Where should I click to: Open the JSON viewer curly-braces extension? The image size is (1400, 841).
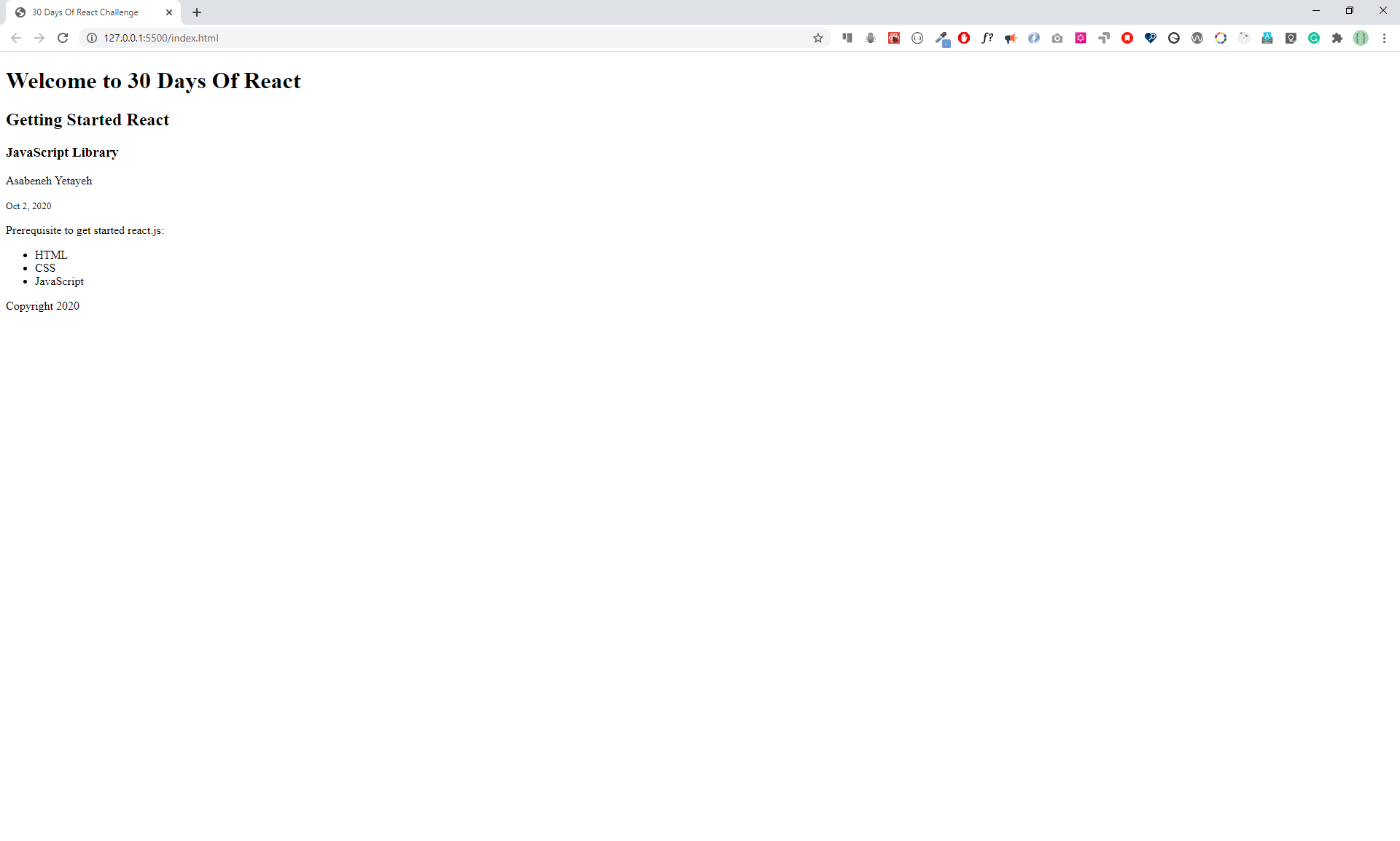pos(917,38)
